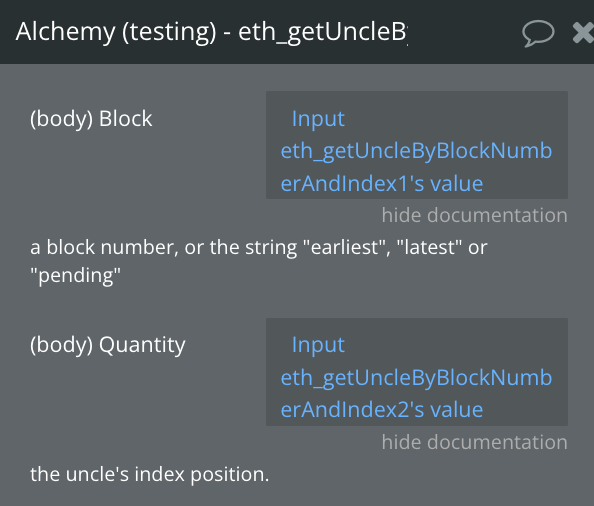594x506 pixels.
Task: Hide documentation for the Block parameter
Action: [474, 215]
